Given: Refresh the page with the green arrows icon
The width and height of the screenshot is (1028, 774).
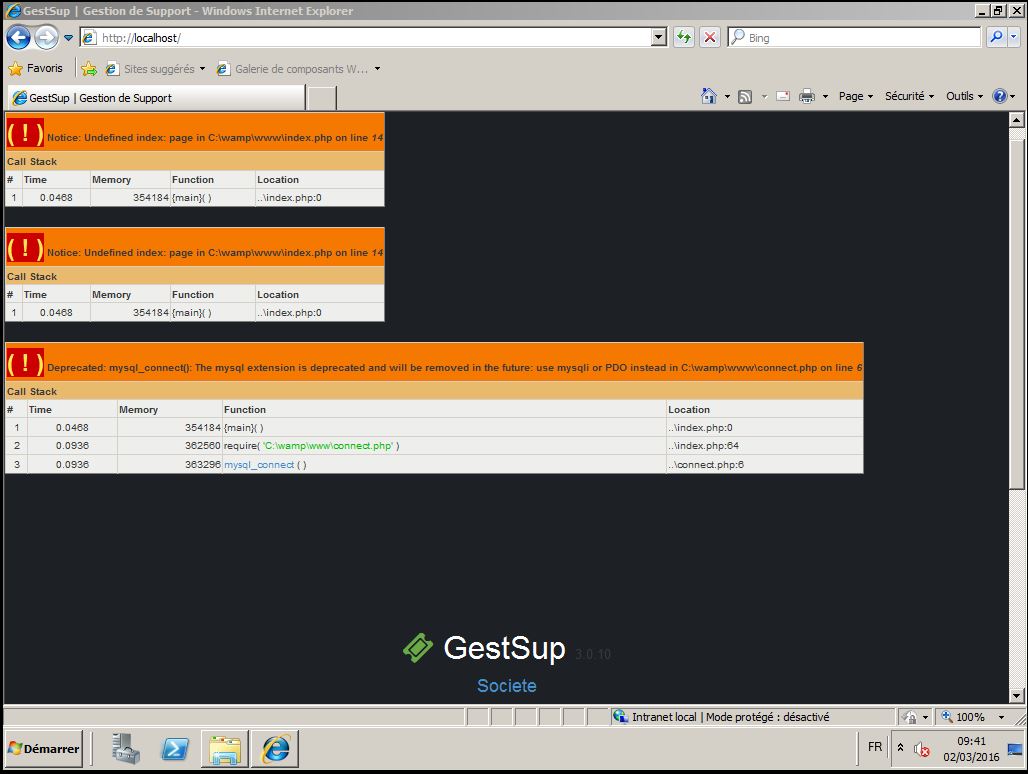Looking at the screenshot, I should coord(684,37).
